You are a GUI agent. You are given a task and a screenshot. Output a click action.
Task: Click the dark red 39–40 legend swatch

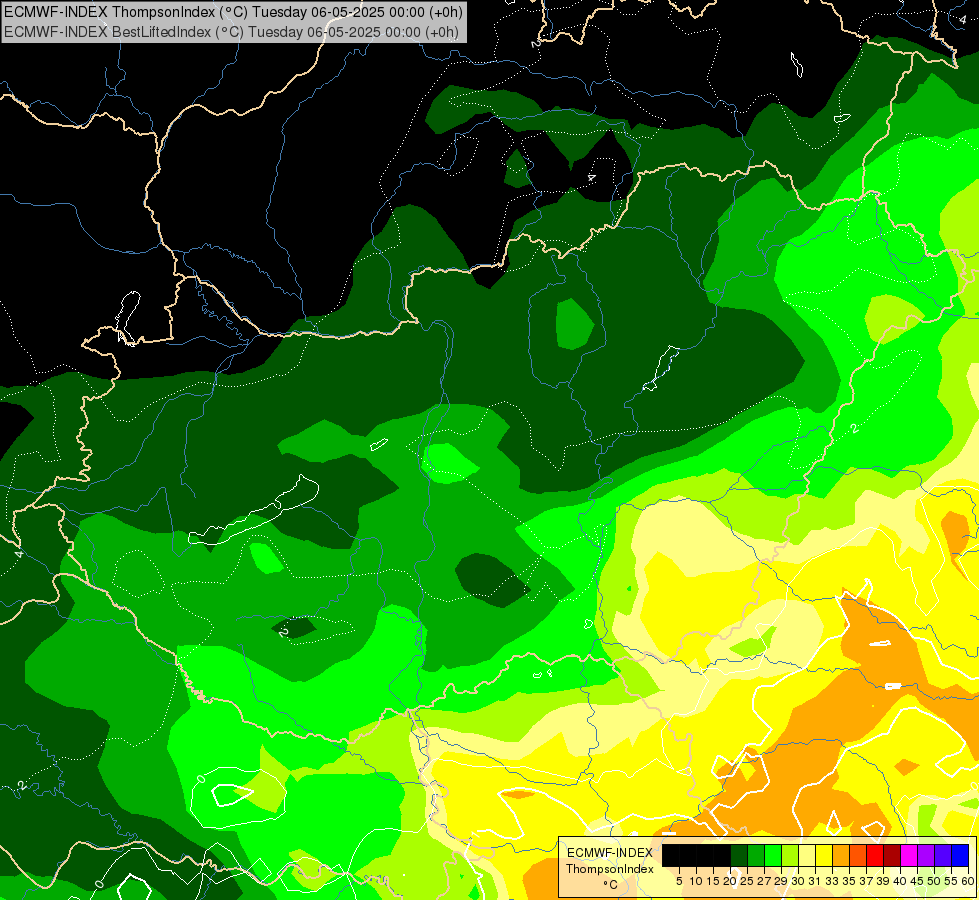tap(892, 855)
